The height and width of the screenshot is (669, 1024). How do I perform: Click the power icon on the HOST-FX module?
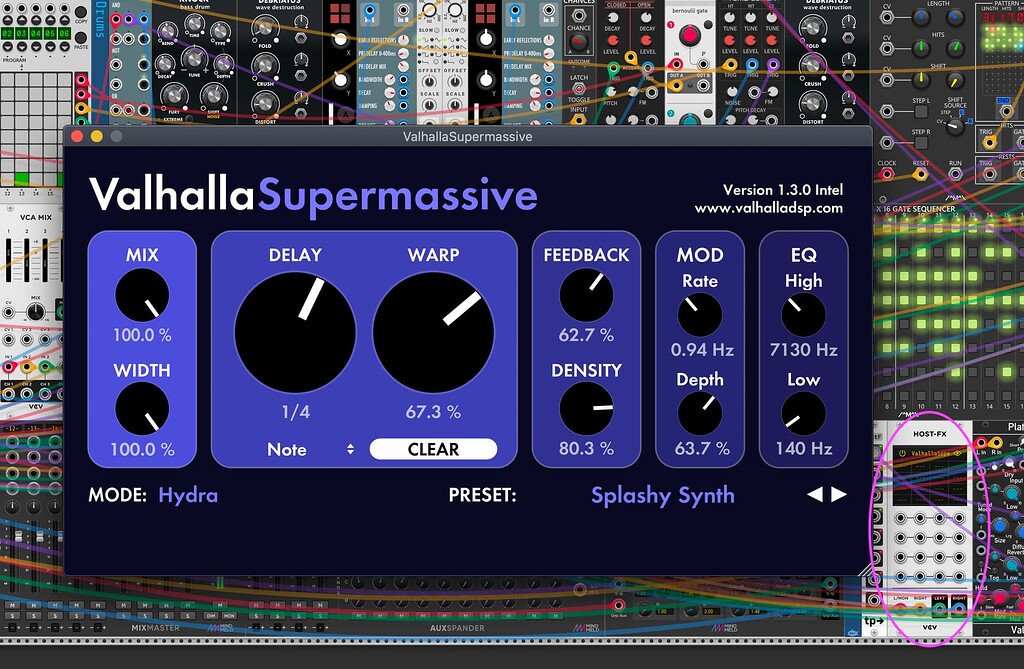903,453
